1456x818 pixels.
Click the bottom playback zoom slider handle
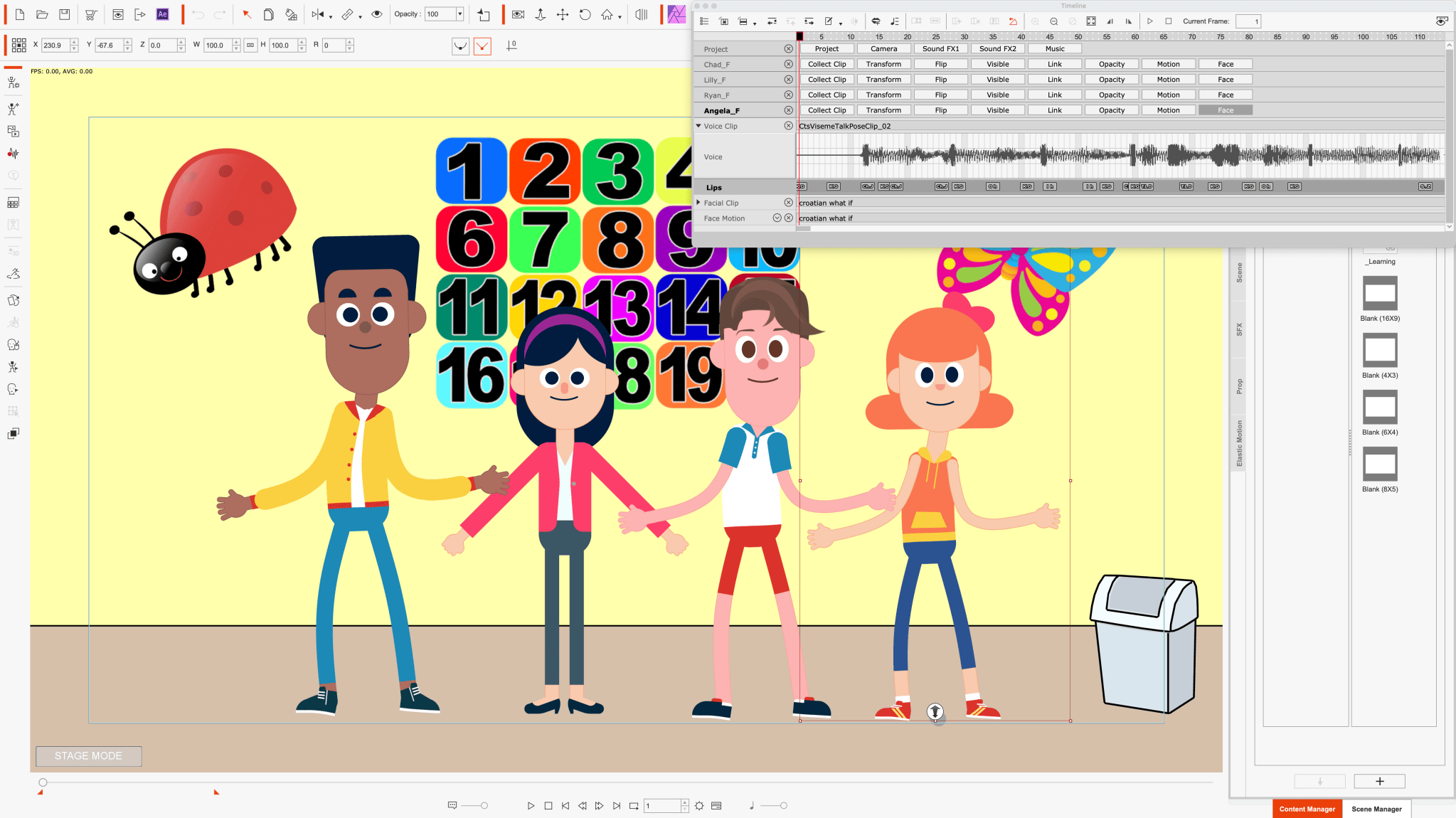point(484,806)
